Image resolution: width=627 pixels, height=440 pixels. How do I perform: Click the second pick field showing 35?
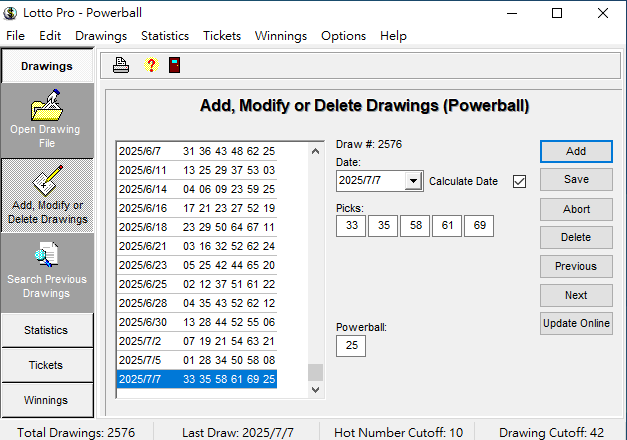(383, 226)
